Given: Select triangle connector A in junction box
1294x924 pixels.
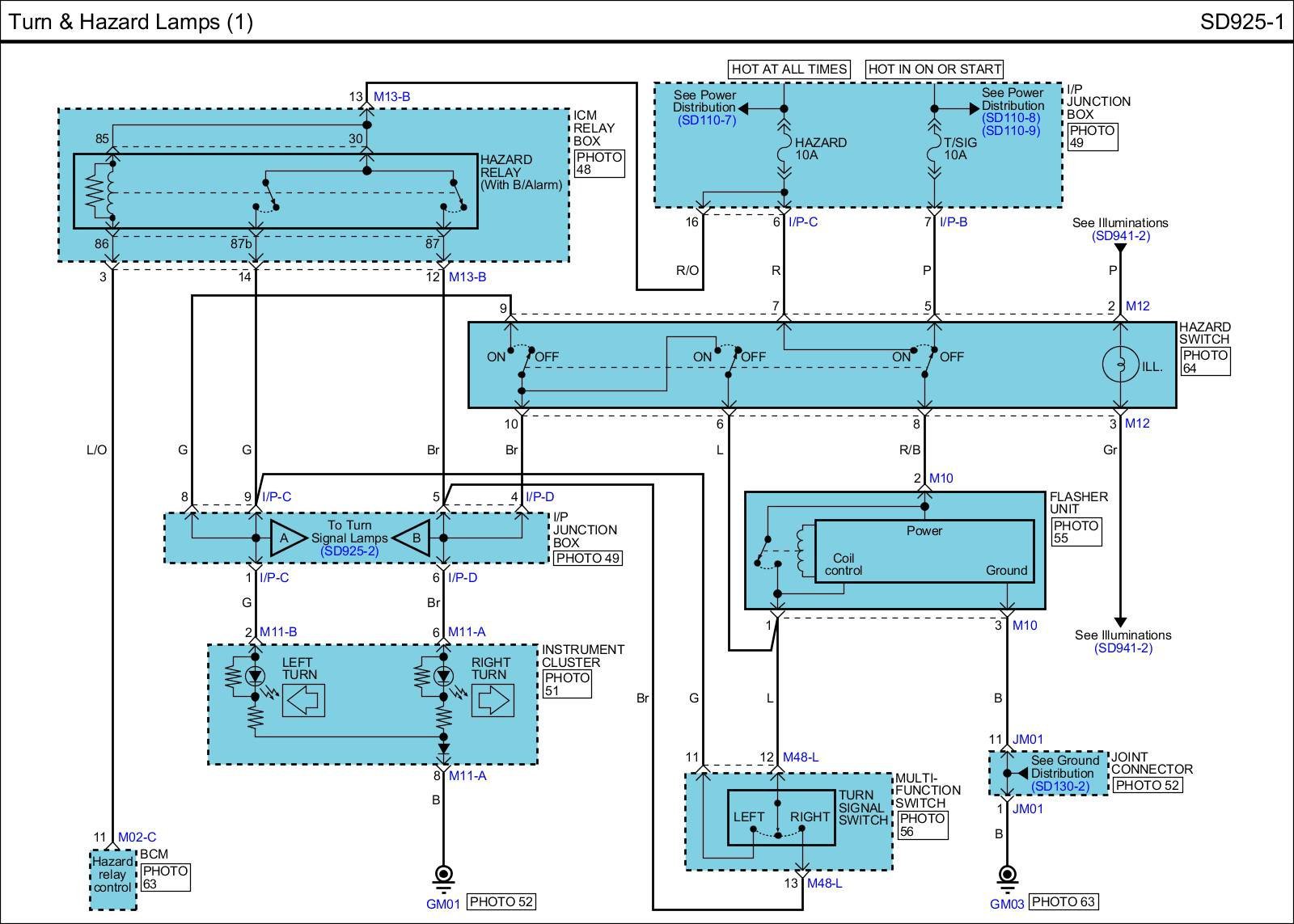Looking at the screenshot, I should pyautogui.click(x=285, y=538).
